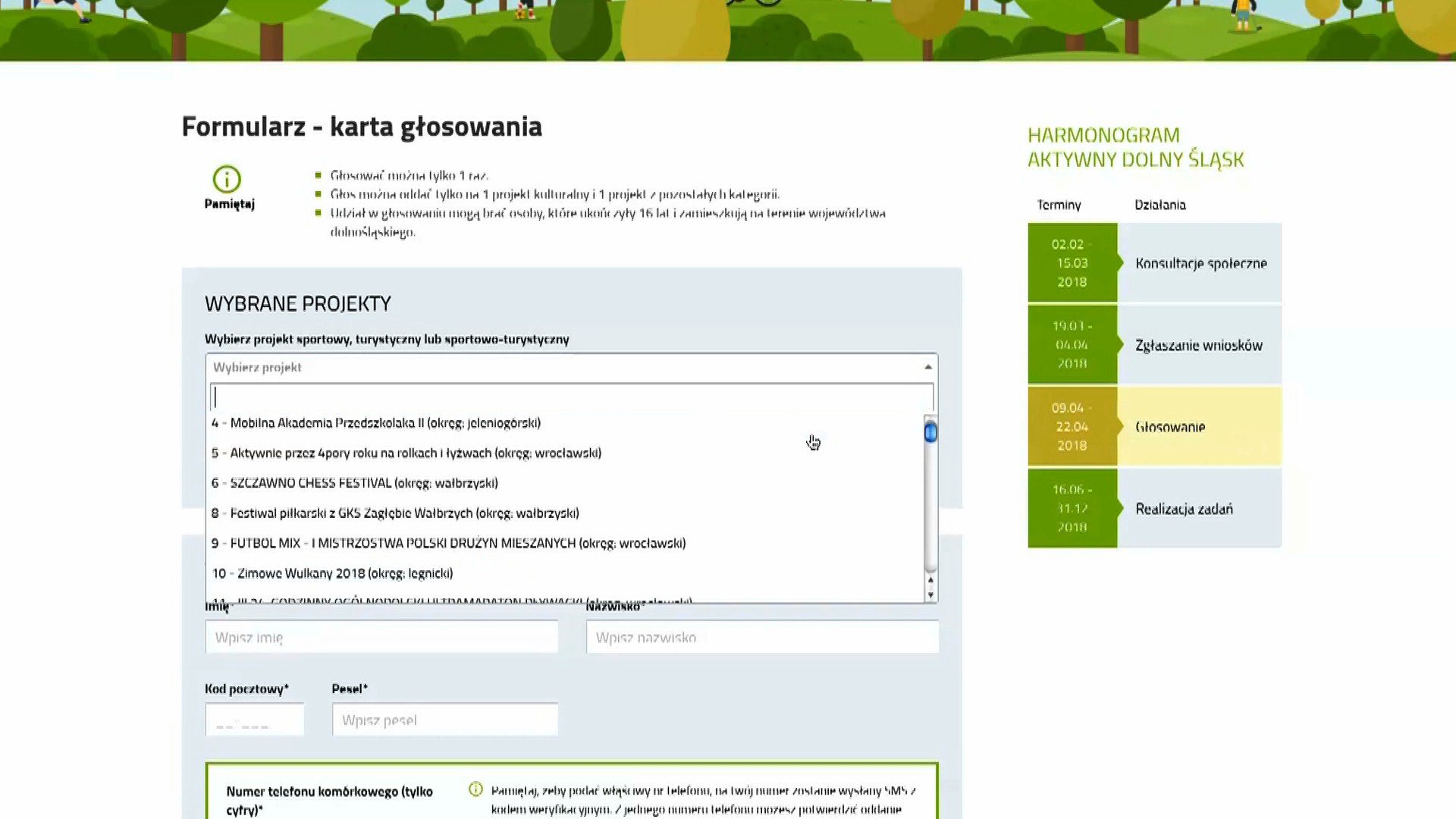Image resolution: width=1456 pixels, height=819 pixels.
Task: Click the Wpisz nazwisko input field
Action: (762, 637)
